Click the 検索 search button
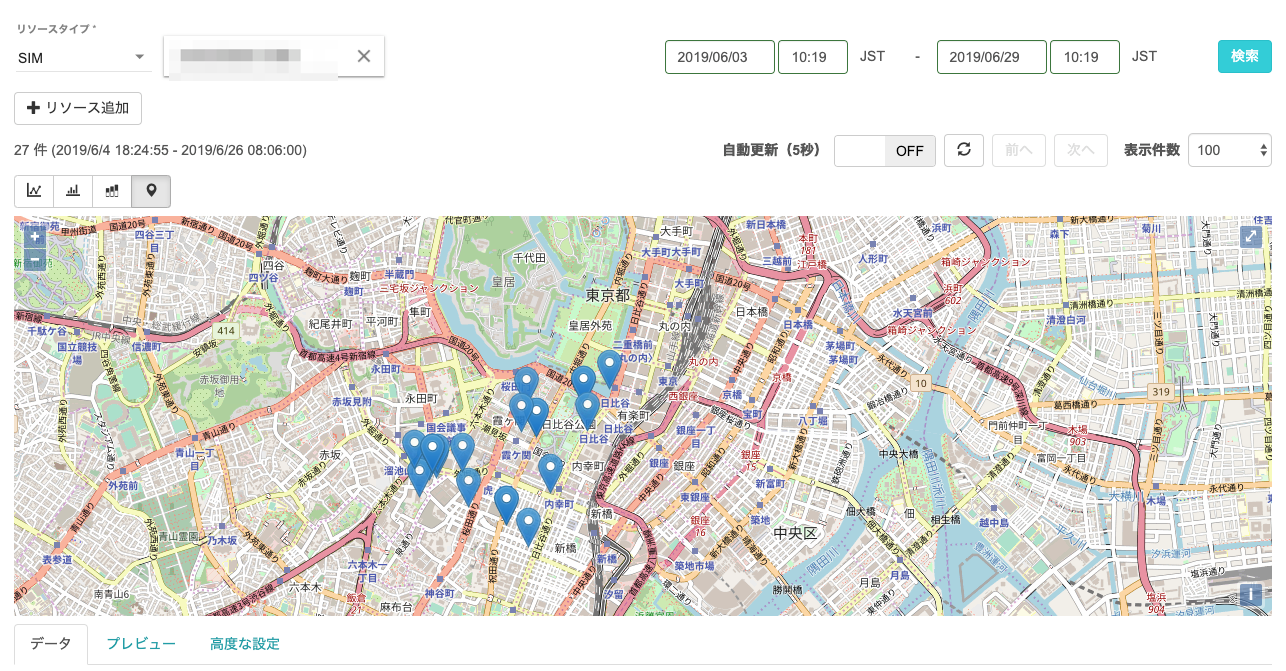This screenshot has height=671, width=1286. point(1244,56)
